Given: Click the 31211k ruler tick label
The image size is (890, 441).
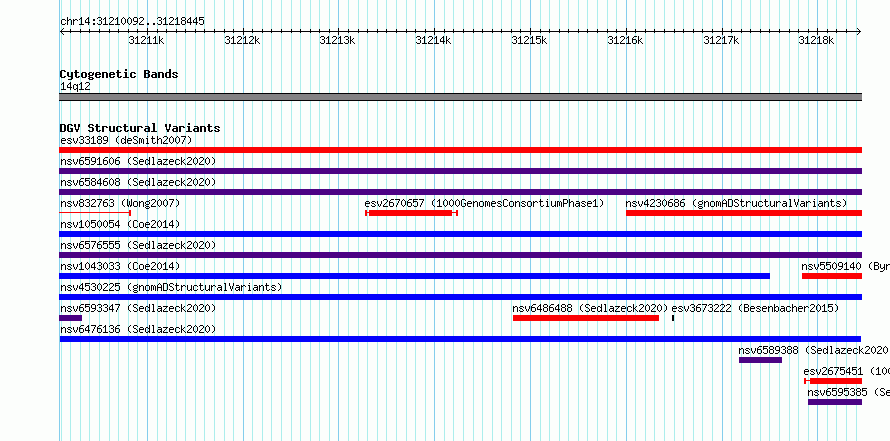Looking at the screenshot, I should coord(146,40).
